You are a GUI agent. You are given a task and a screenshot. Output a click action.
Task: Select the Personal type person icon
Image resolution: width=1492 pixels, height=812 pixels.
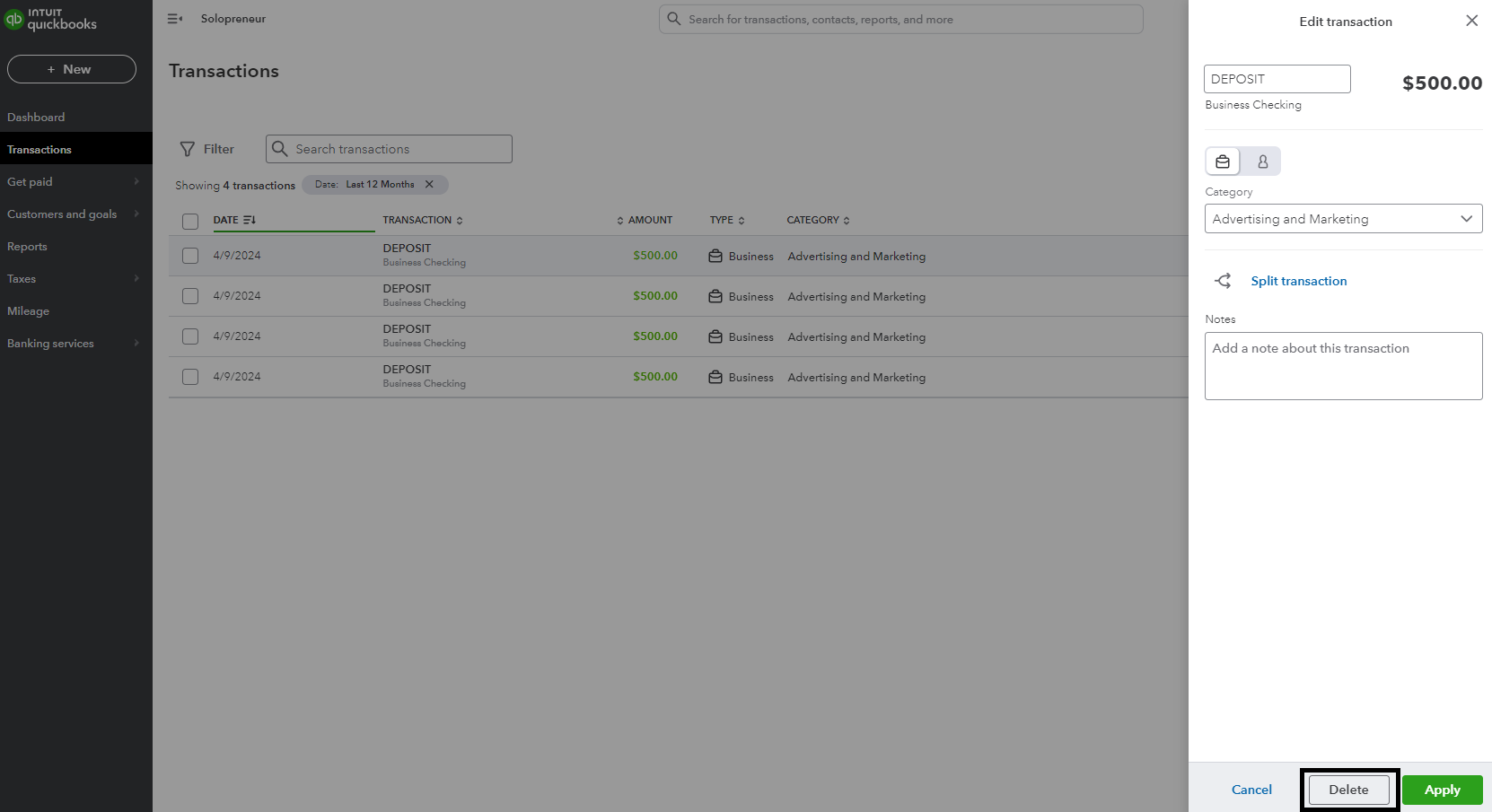1262,162
